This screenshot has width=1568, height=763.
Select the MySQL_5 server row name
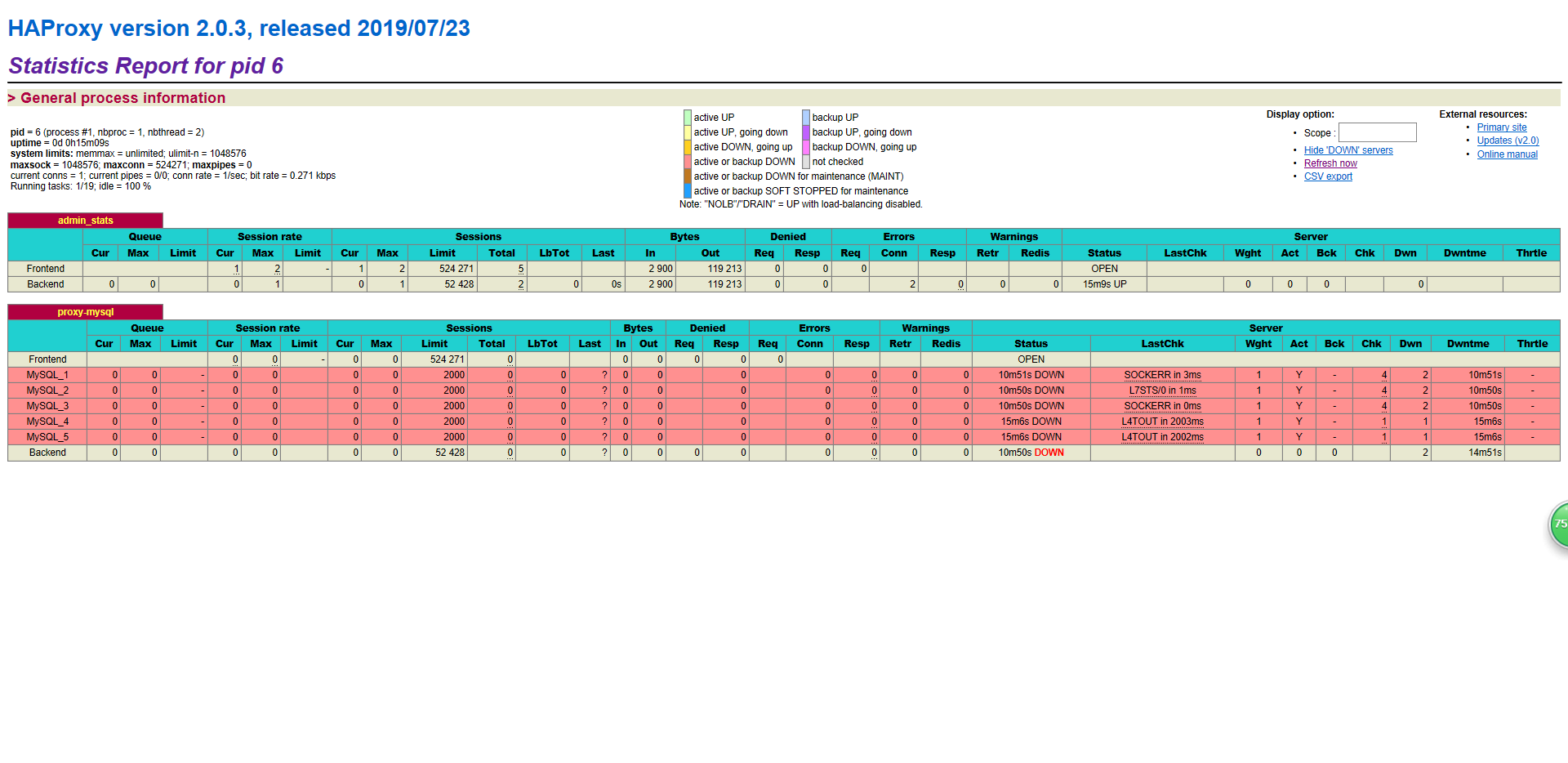point(47,437)
